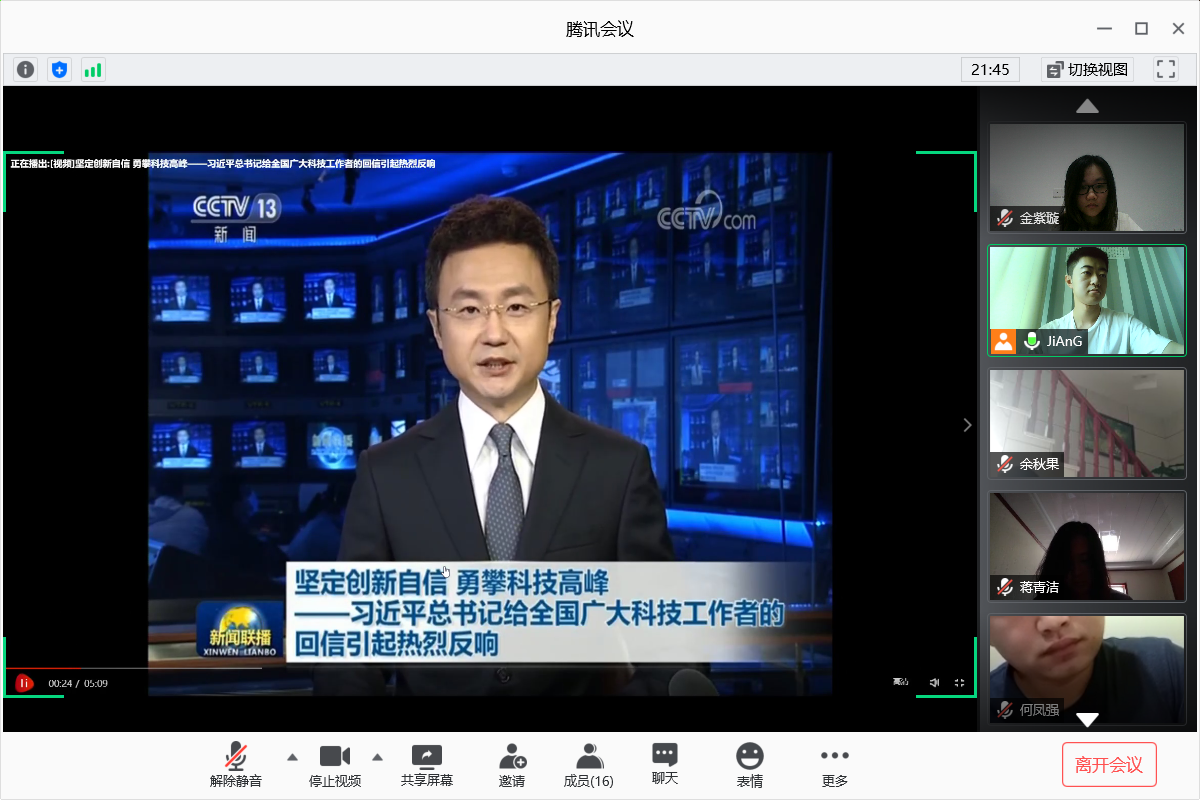Click the blue security shield icon
1200x800 pixels.
coord(60,70)
